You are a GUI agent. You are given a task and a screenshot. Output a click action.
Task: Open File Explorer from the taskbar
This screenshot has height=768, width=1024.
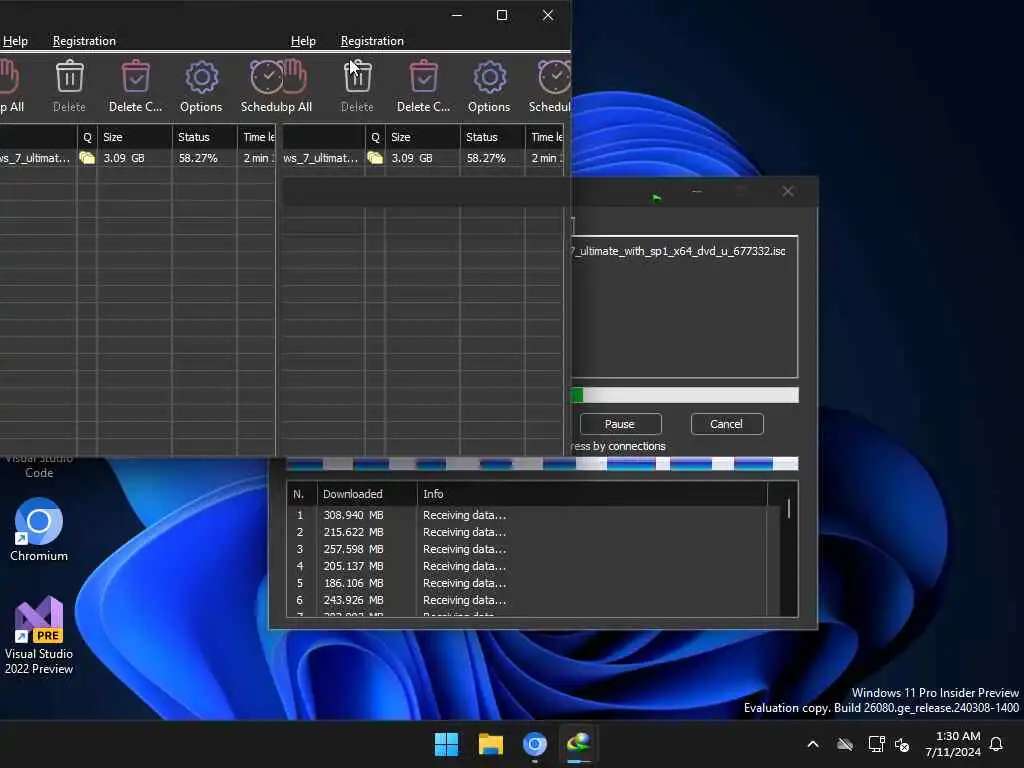[x=490, y=744]
